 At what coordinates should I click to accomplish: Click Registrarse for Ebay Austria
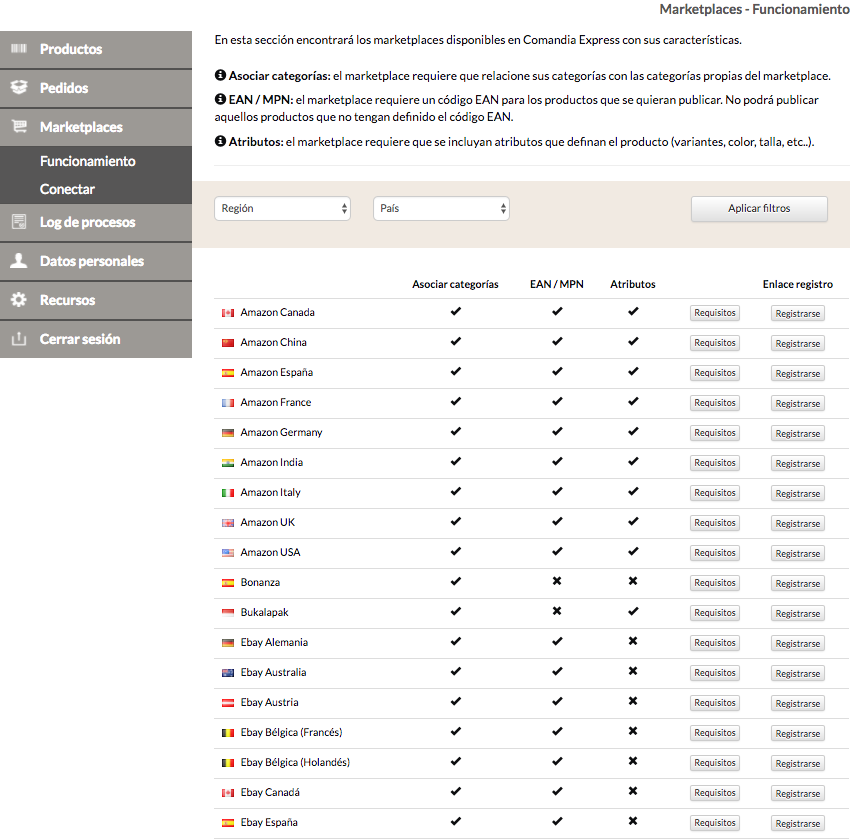coord(797,703)
